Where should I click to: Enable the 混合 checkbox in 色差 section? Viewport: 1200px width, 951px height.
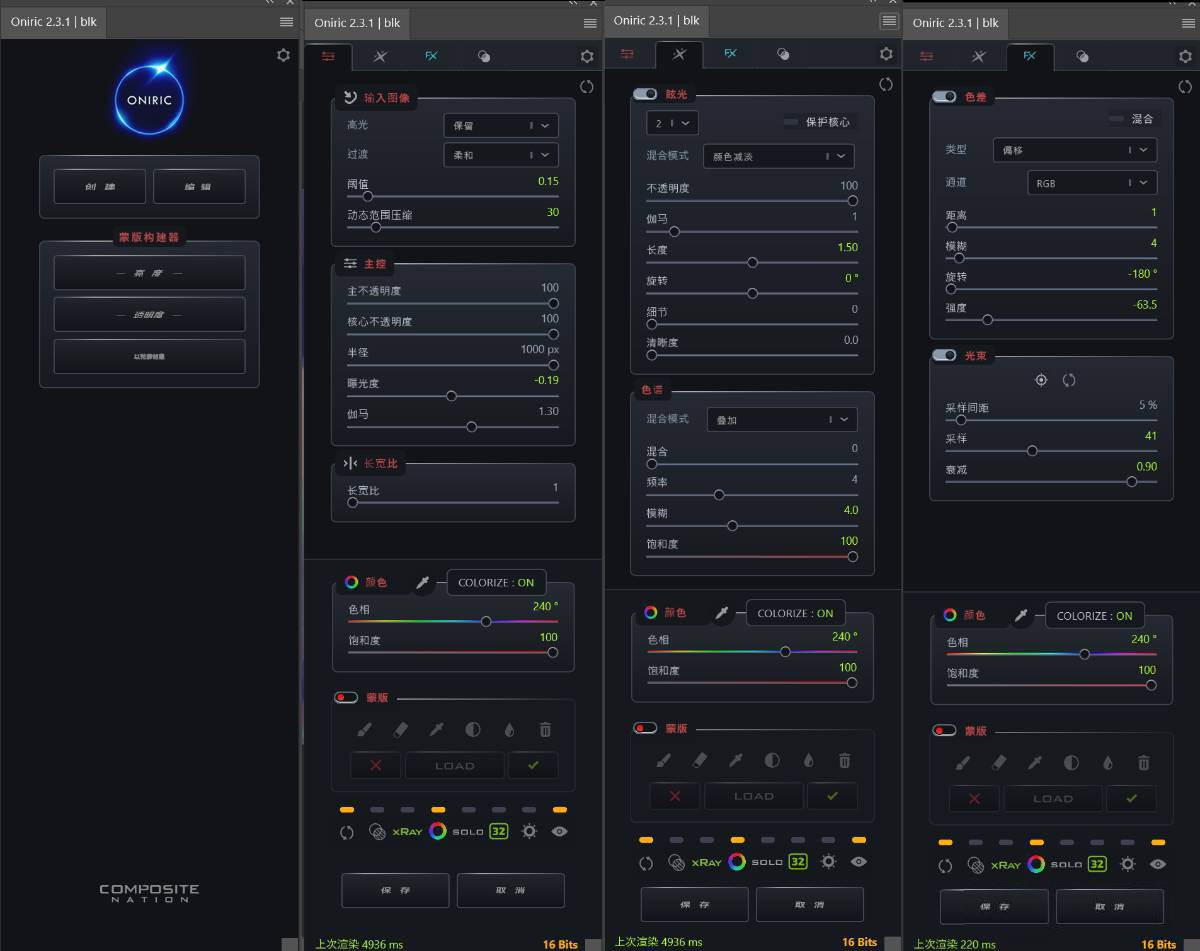(x=1116, y=119)
